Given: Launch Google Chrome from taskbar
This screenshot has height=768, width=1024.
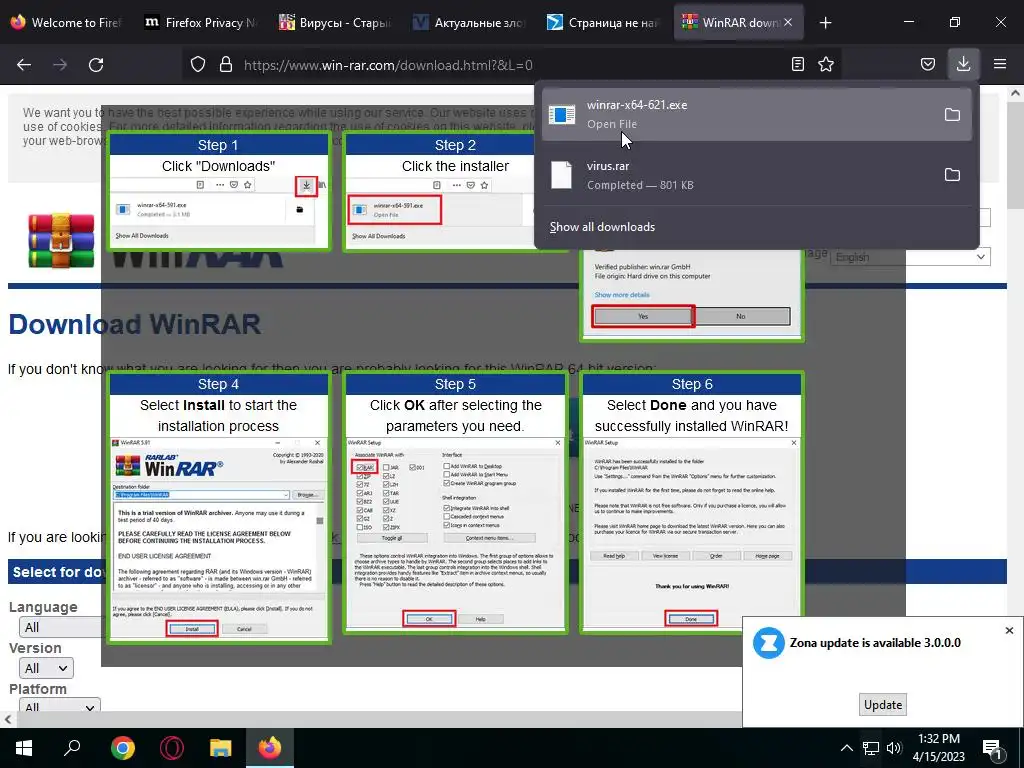Looking at the screenshot, I should coord(123,747).
